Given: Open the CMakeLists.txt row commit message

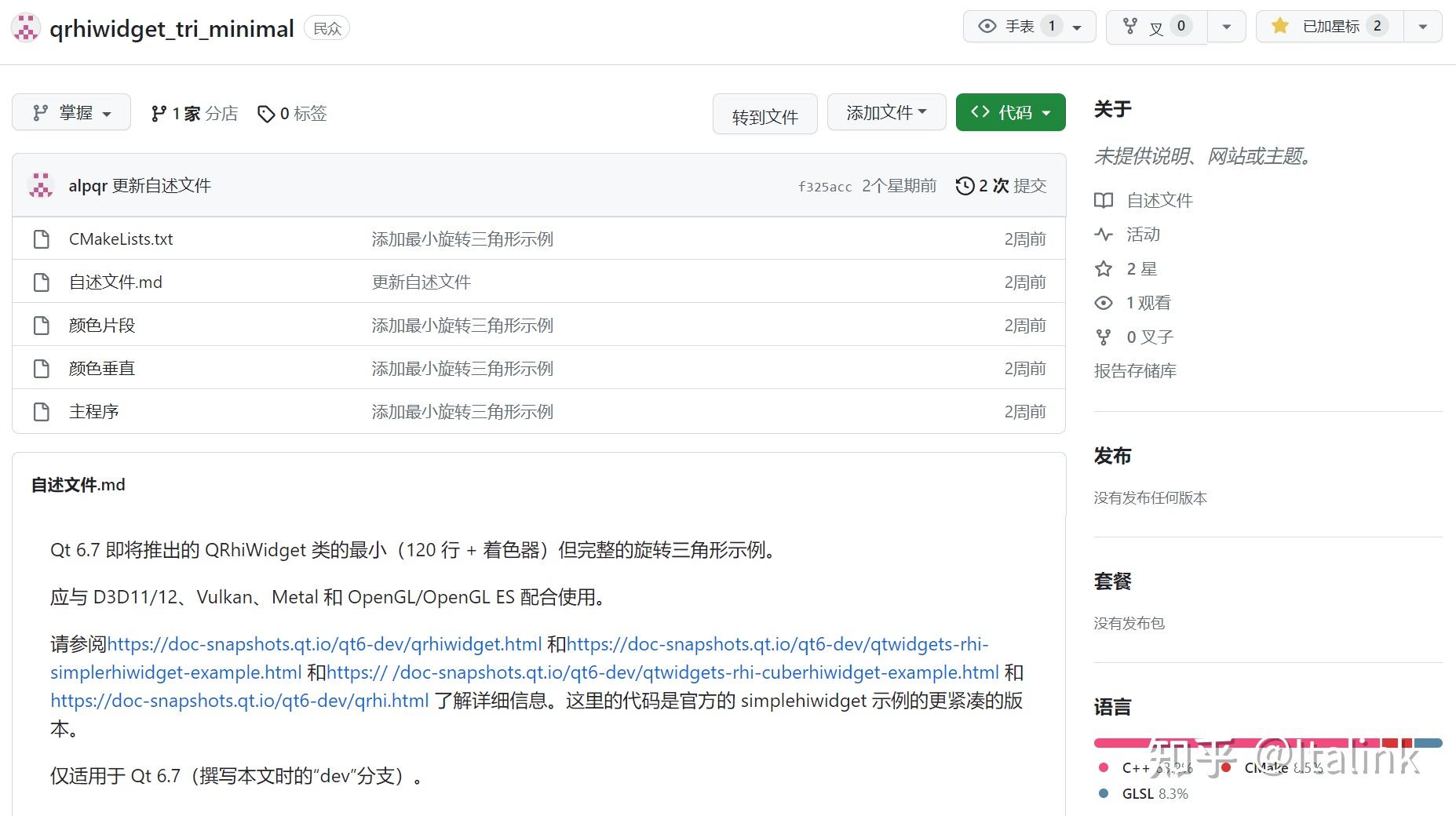Looking at the screenshot, I should 462,239.
